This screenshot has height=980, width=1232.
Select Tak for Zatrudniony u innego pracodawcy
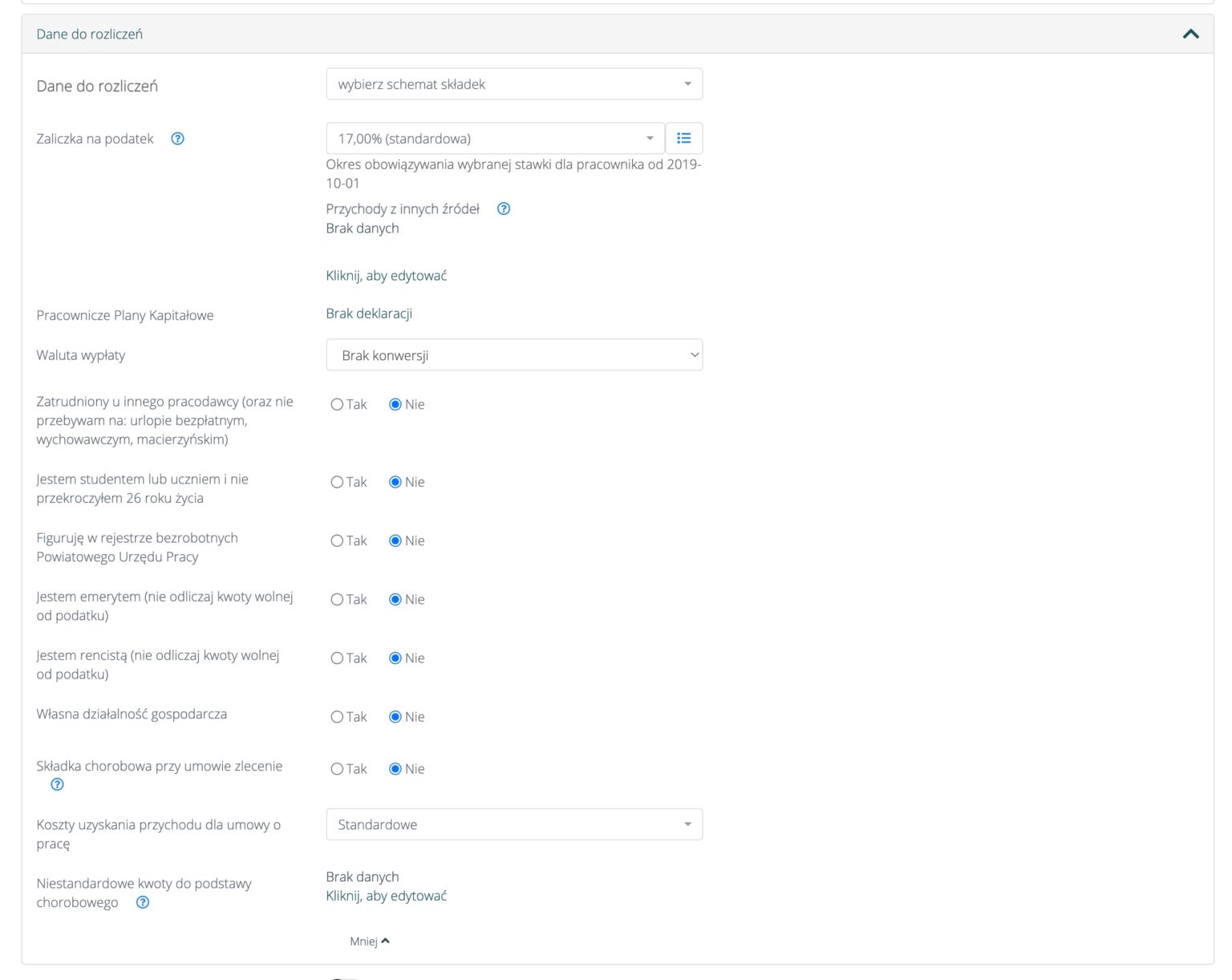click(338, 405)
